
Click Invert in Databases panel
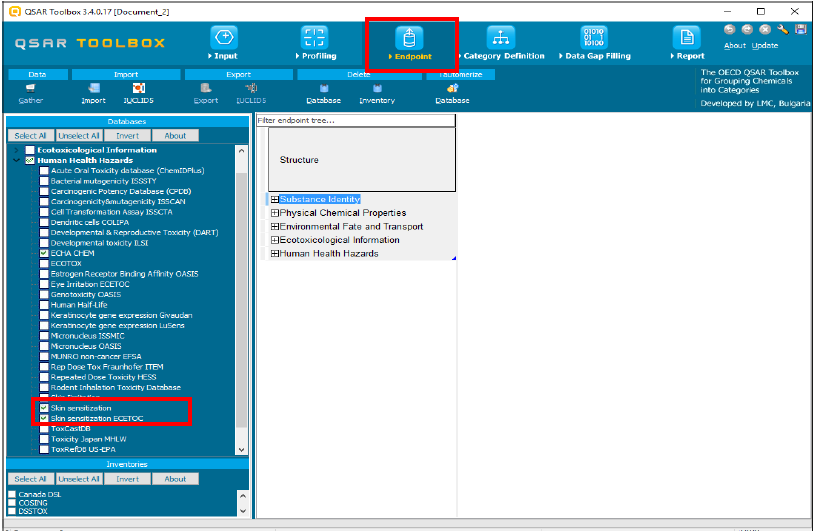pyautogui.click(x=128, y=136)
